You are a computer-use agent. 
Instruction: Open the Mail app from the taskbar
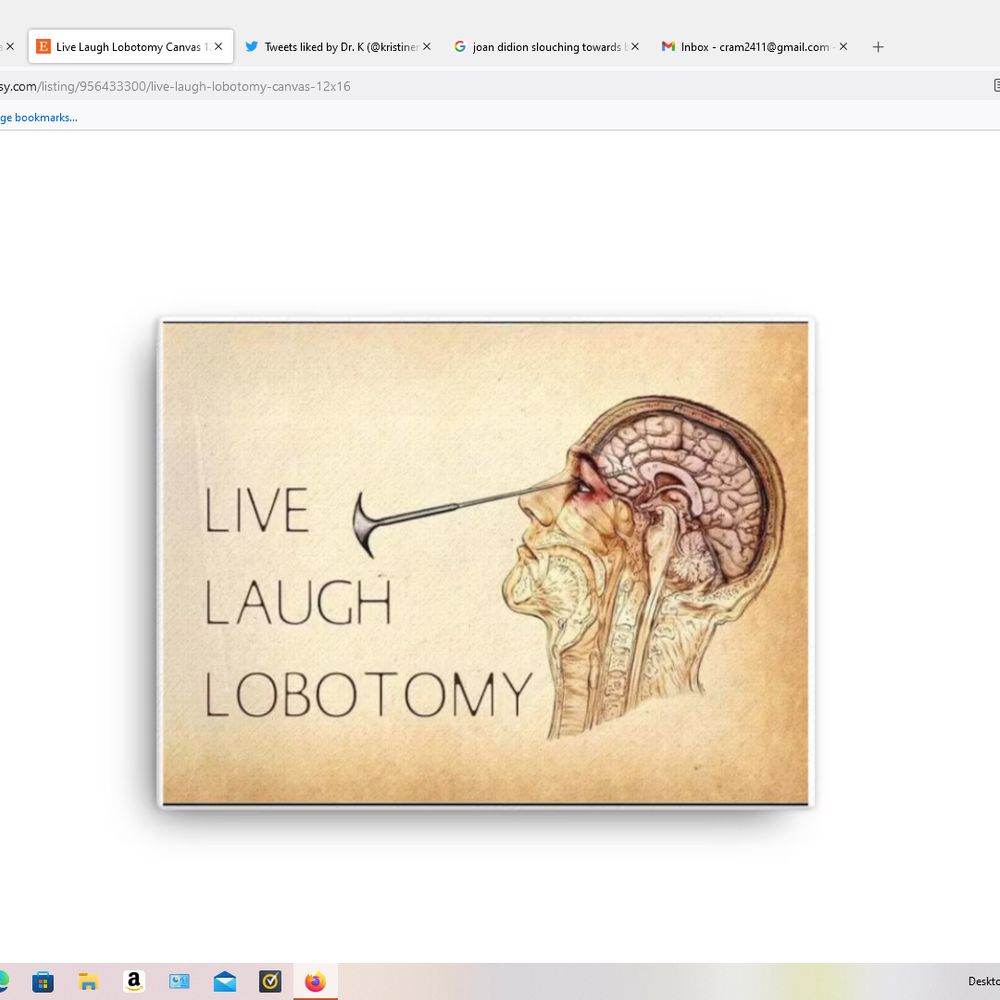224,982
